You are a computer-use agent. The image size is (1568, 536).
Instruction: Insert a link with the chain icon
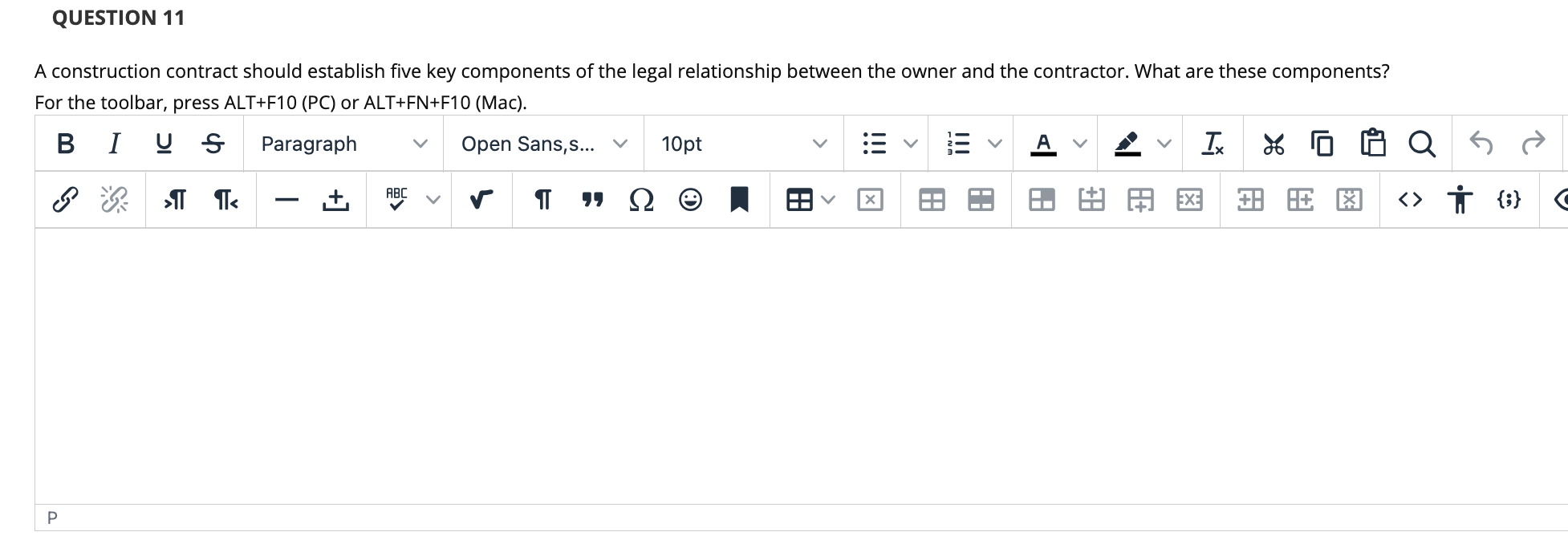click(x=65, y=200)
